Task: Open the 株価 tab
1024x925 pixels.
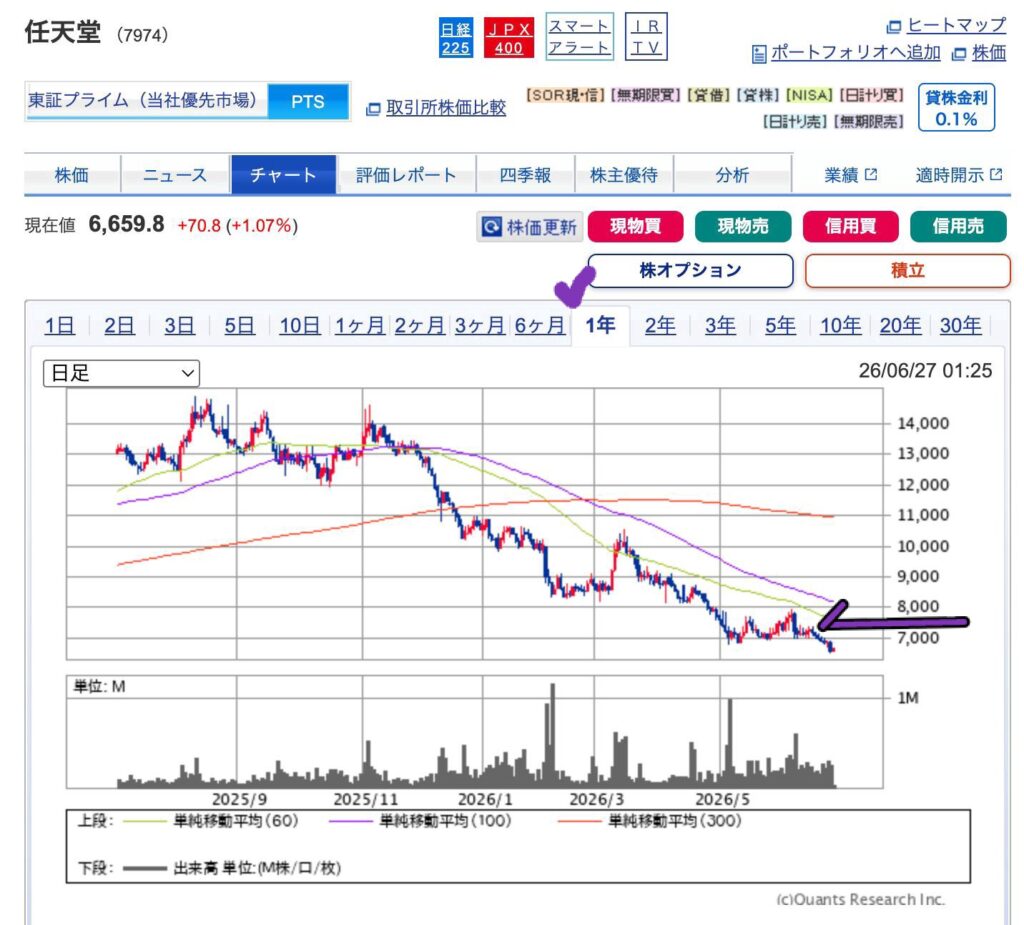Action: click(72, 175)
